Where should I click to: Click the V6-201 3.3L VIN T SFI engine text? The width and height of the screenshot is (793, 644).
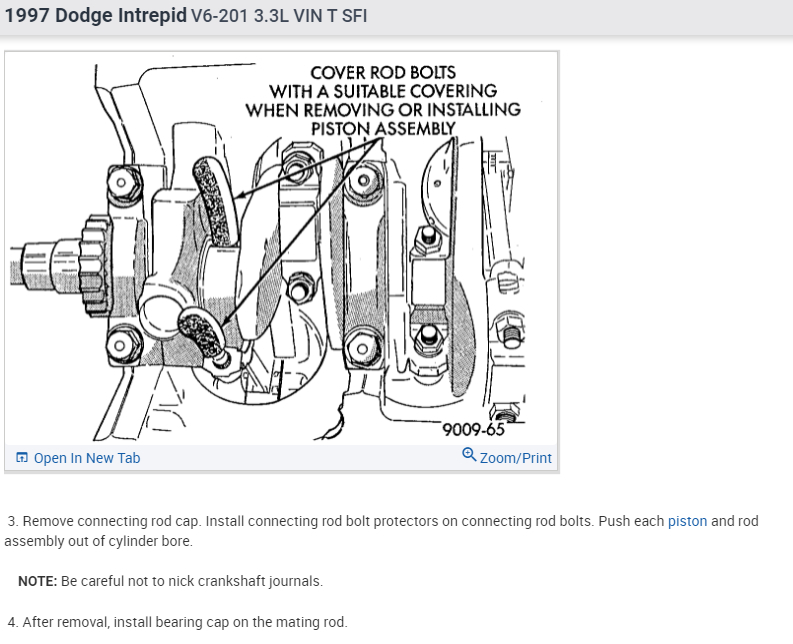pos(279,16)
